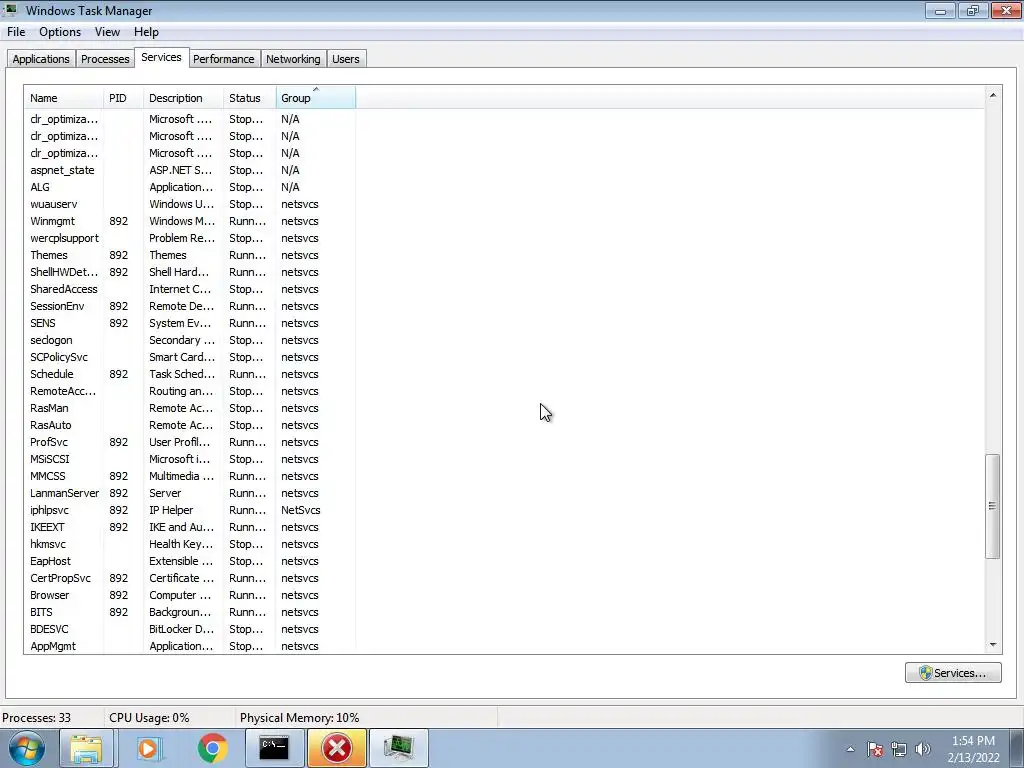
Task: Open the volume speaker icon
Action: tap(923, 749)
